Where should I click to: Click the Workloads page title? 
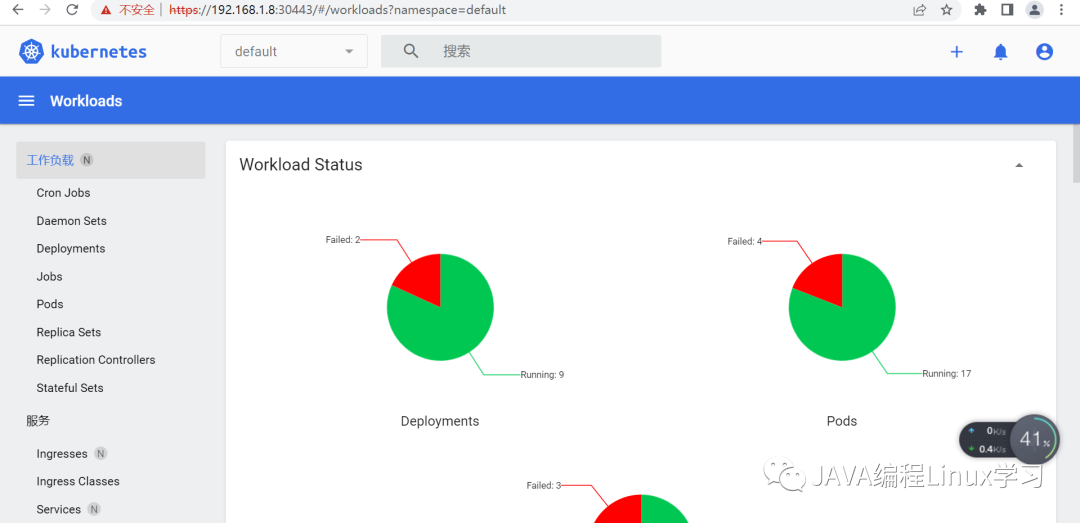click(x=86, y=101)
